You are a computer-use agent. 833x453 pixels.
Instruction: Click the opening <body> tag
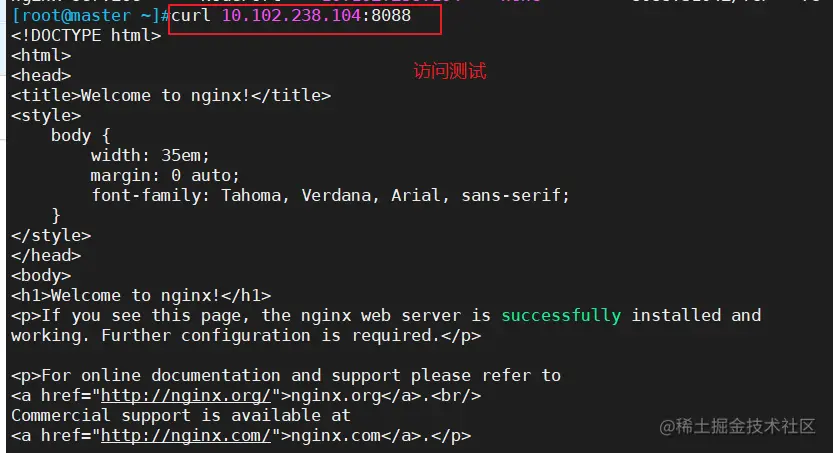[41, 276]
